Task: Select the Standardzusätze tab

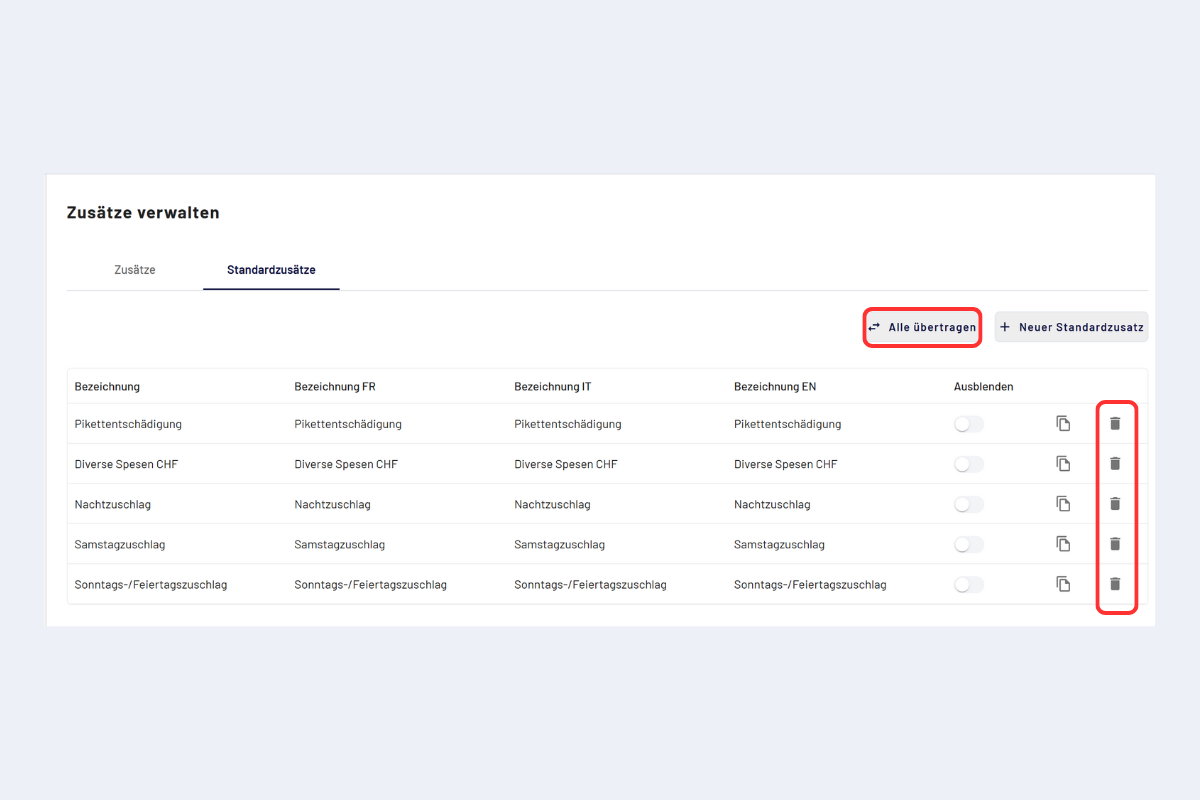Action: 271,270
